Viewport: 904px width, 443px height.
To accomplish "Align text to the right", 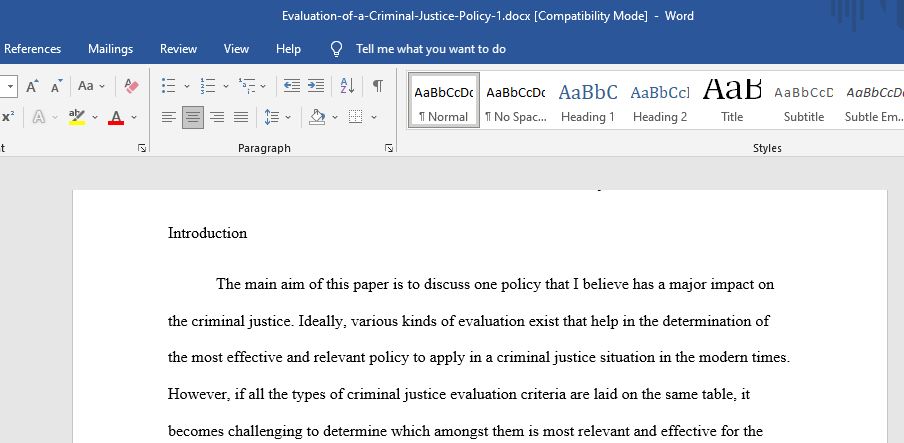I will (217, 118).
